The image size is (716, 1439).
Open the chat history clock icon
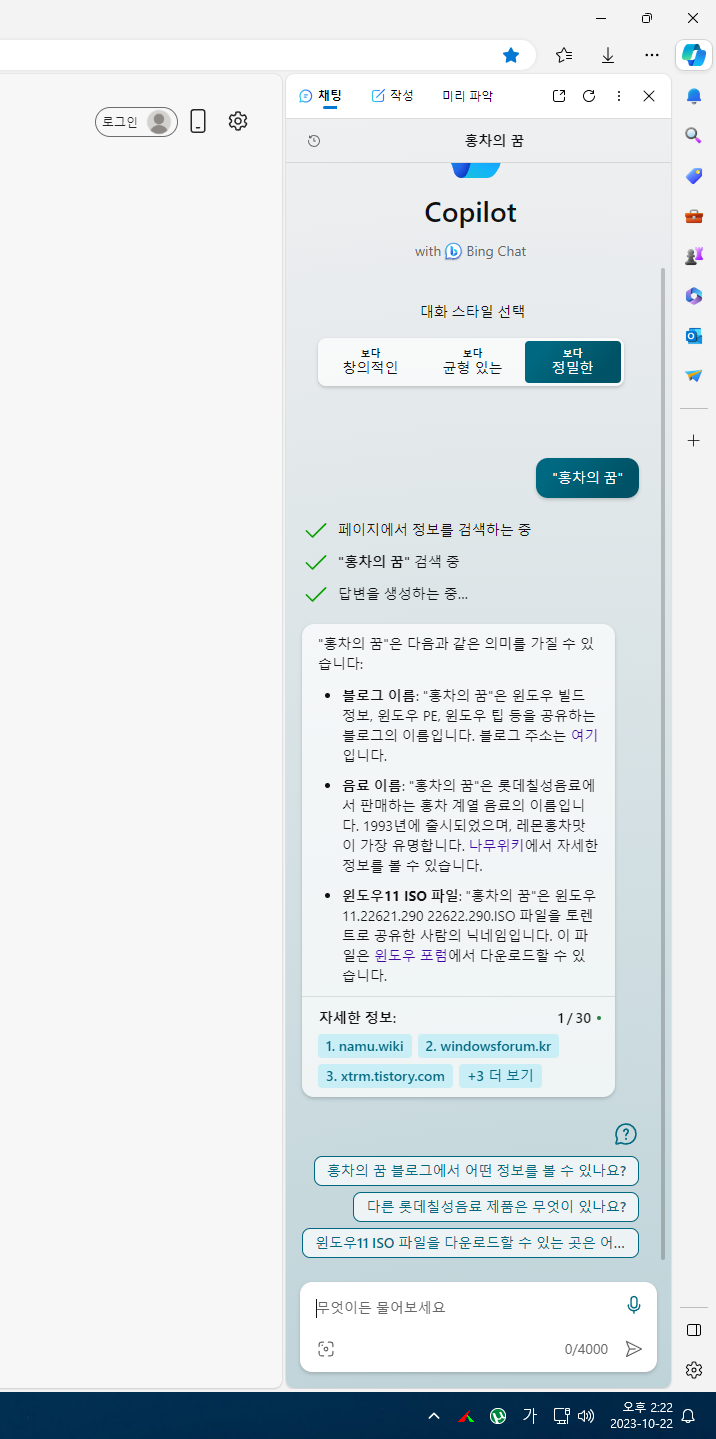(x=314, y=141)
